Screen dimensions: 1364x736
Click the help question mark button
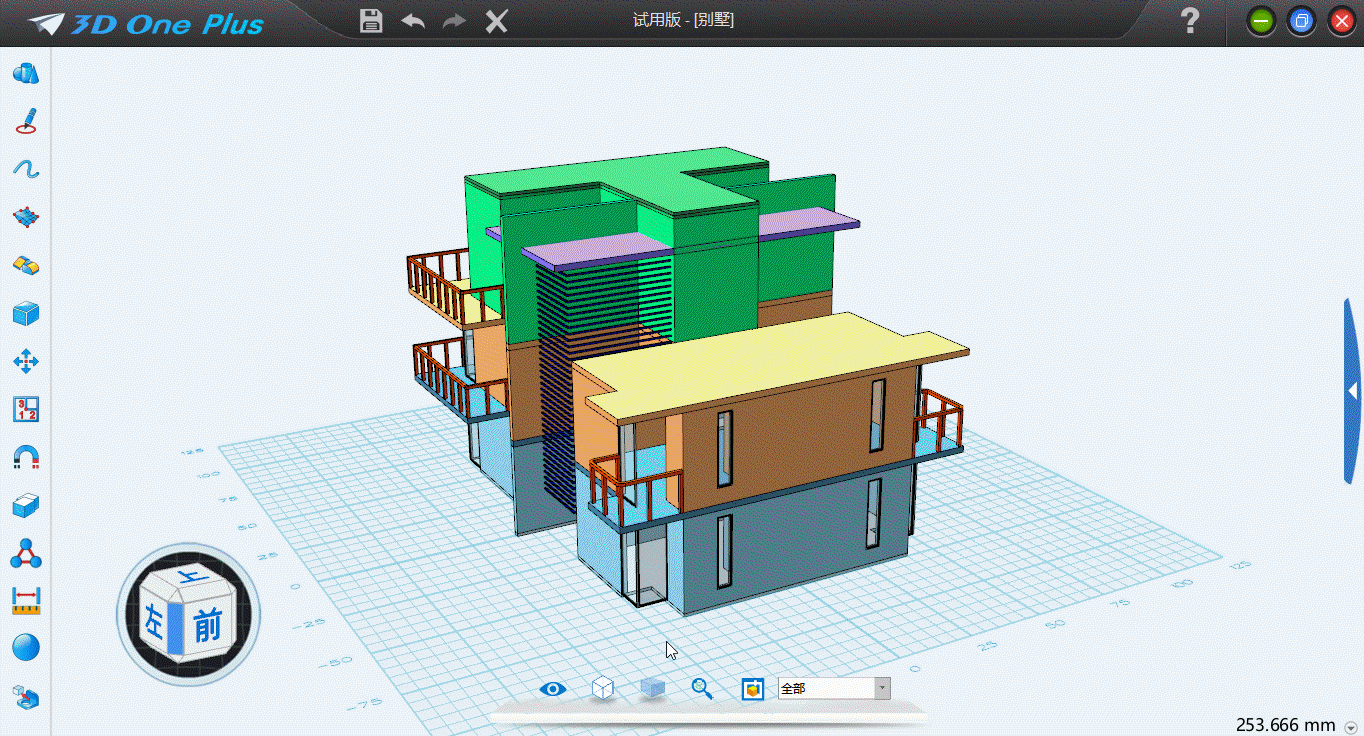1189,21
